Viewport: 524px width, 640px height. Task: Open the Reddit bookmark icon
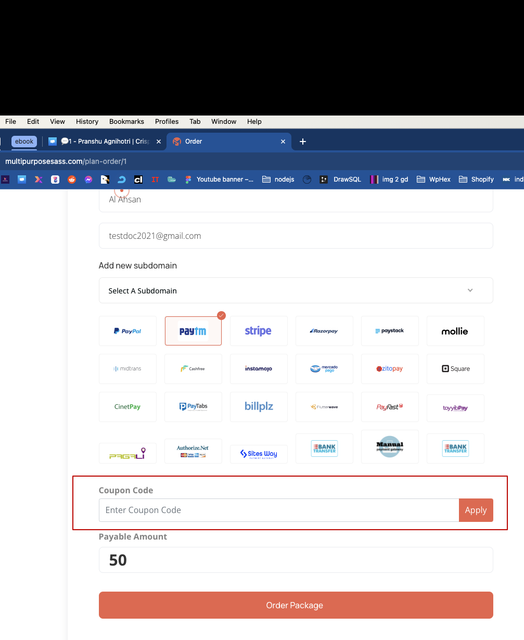click(x=72, y=180)
